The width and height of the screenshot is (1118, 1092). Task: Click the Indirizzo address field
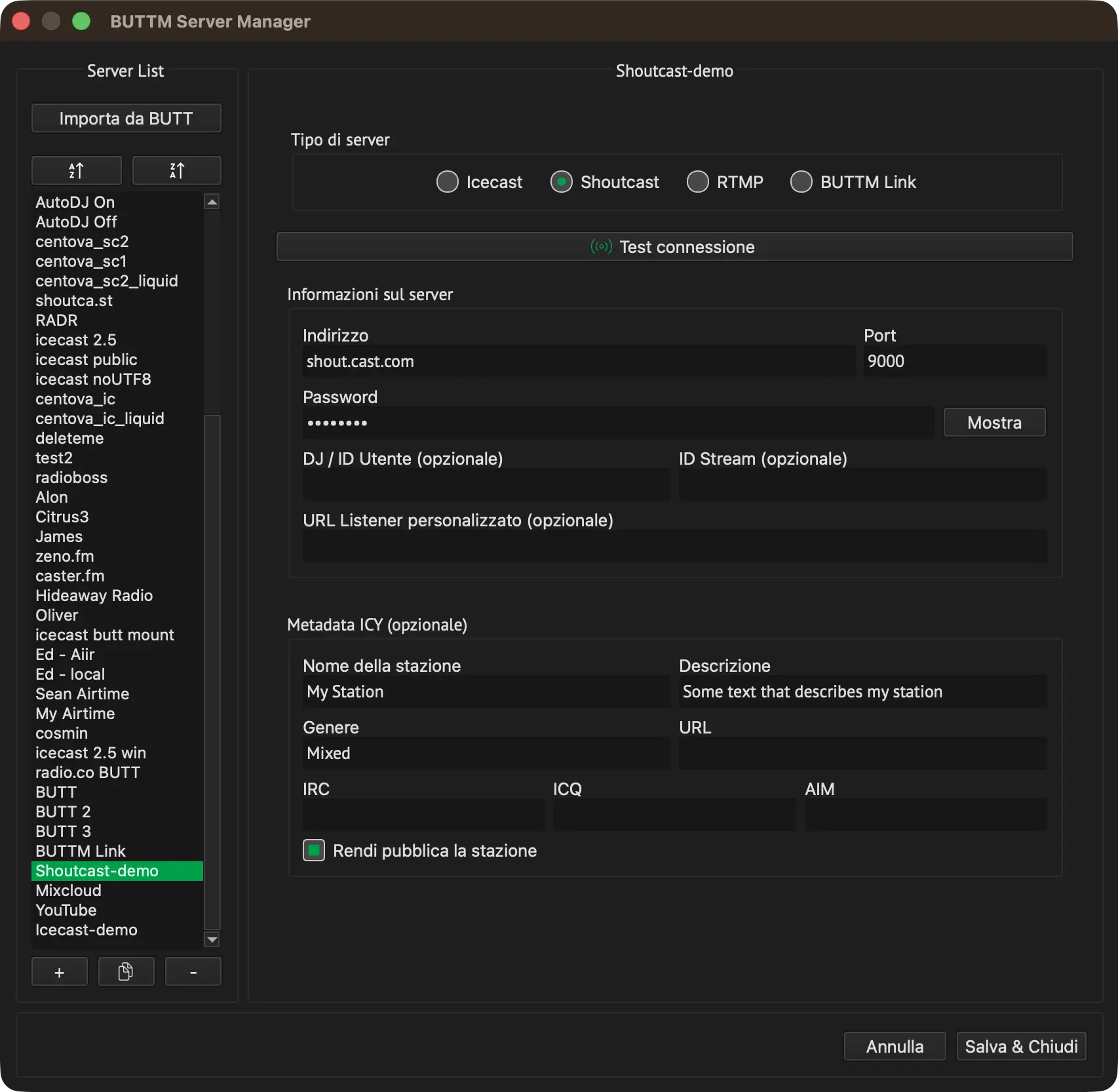pos(579,361)
